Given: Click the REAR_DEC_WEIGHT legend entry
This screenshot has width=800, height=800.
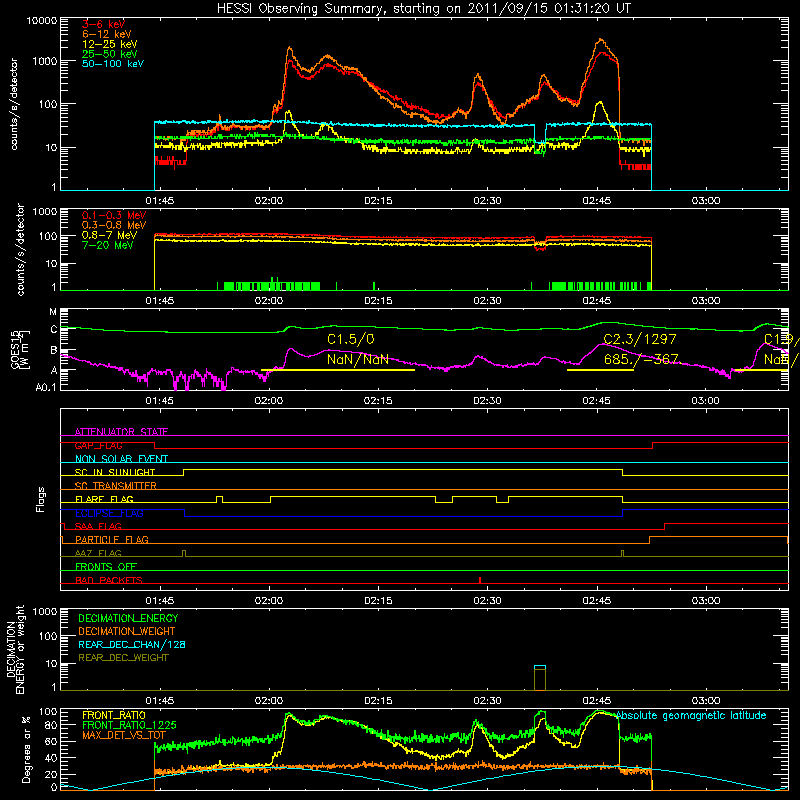Looking at the screenshot, I should click(123, 658).
